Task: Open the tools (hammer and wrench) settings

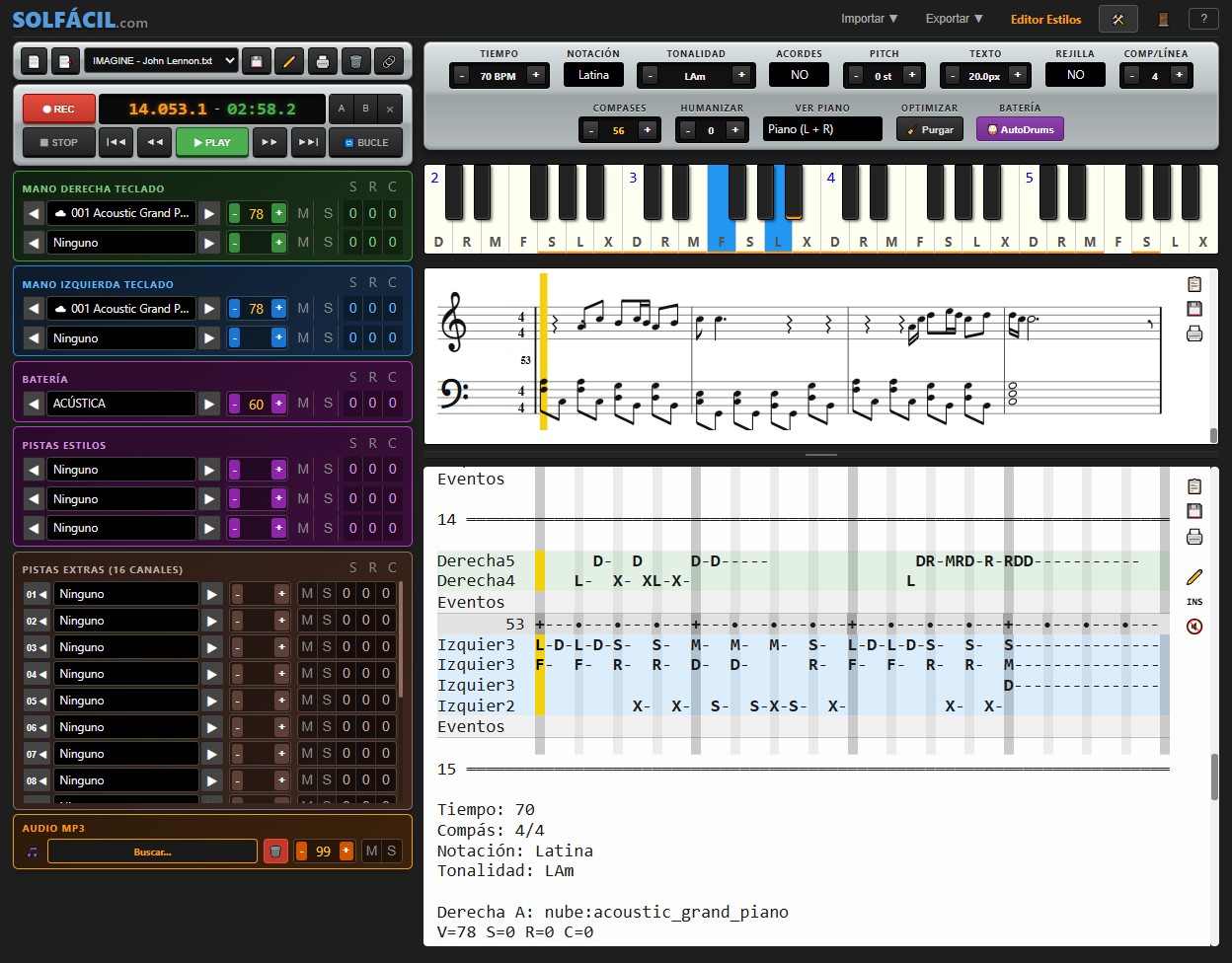Action: (x=1118, y=19)
